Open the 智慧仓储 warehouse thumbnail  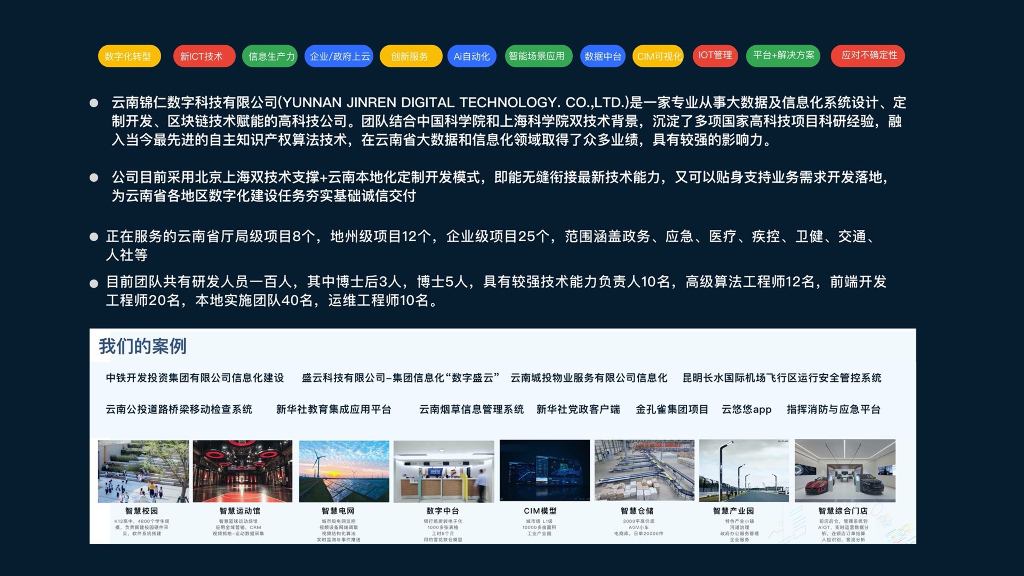(644, 471)
